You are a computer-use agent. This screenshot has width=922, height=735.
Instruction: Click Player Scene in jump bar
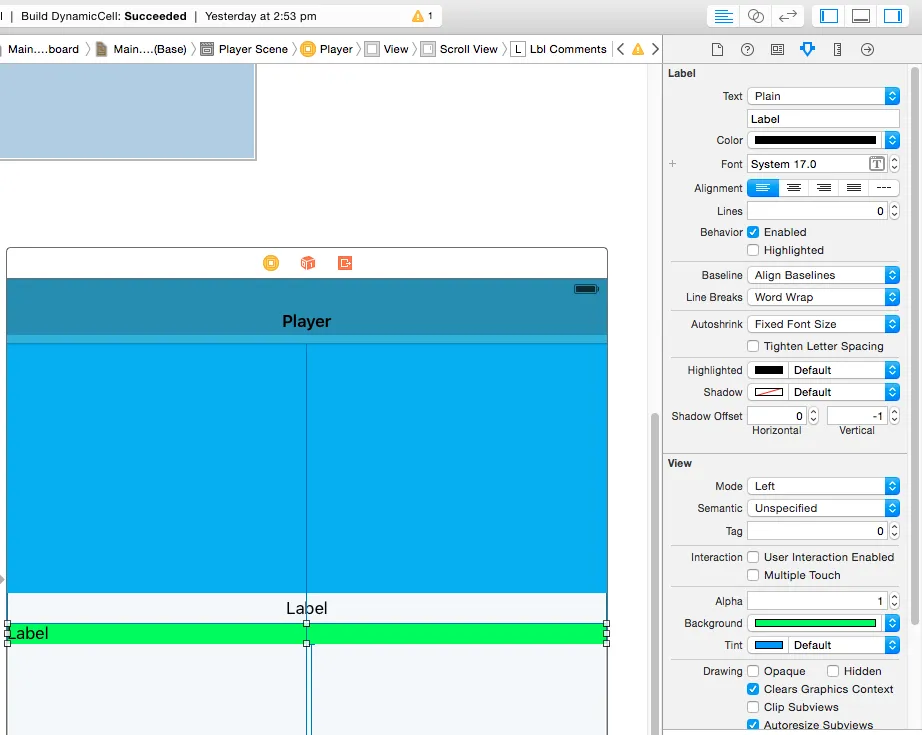point(246,49)
